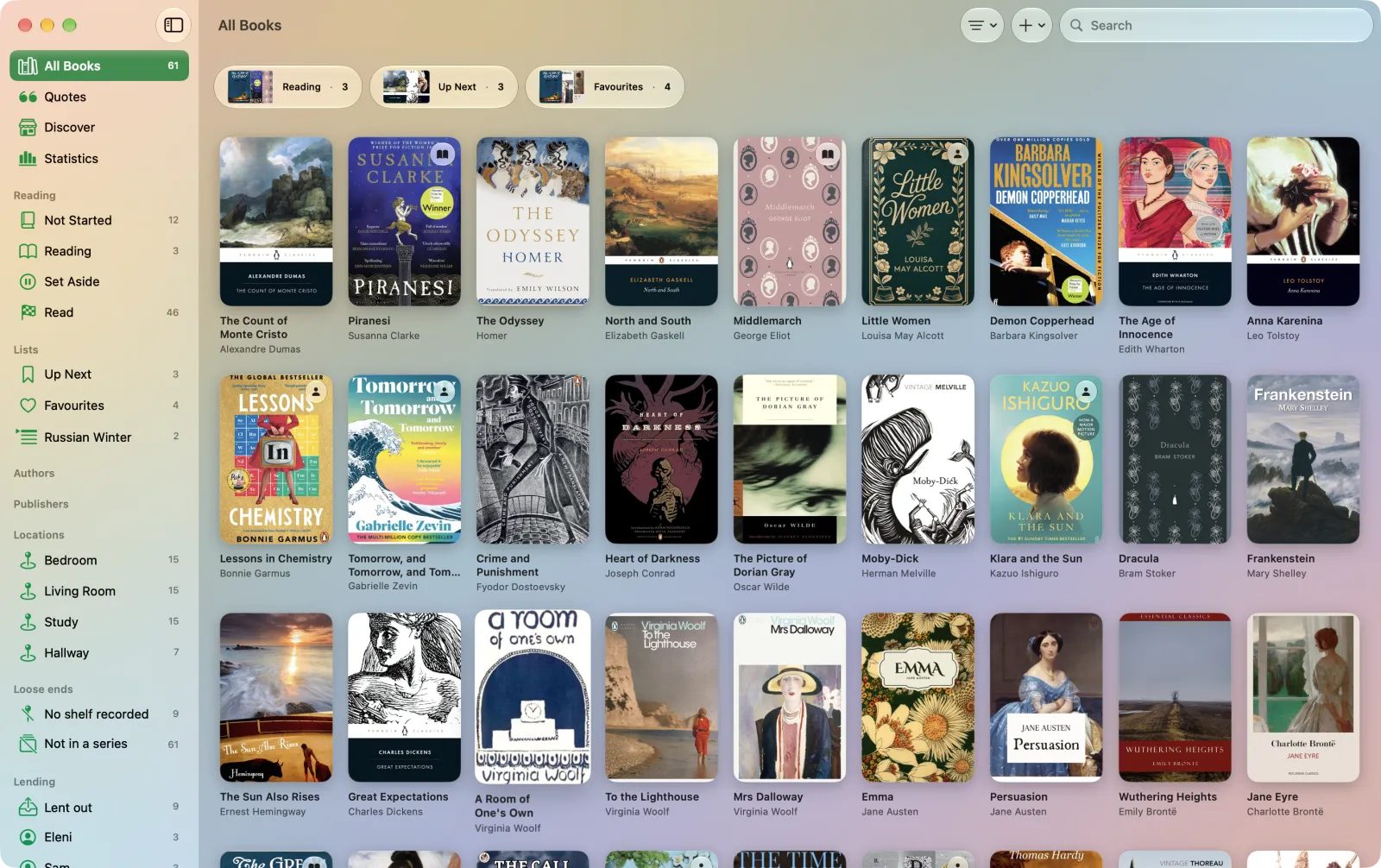The width and height of the screenshot is (1381, 868).
Task: Collapse the Locations sidebar section
Action: pos(39,535)
